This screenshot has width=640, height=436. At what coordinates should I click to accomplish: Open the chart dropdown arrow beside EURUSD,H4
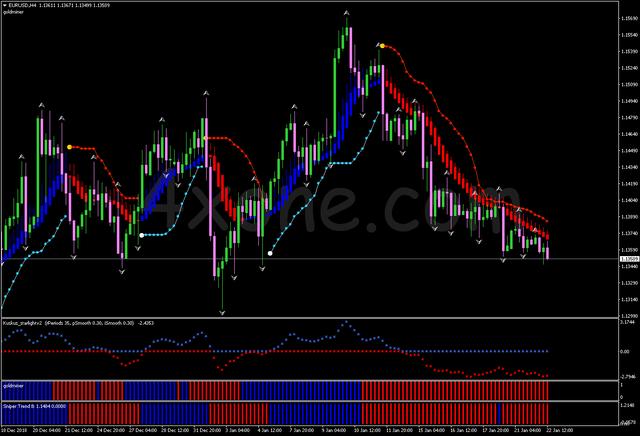pos(4,4)
